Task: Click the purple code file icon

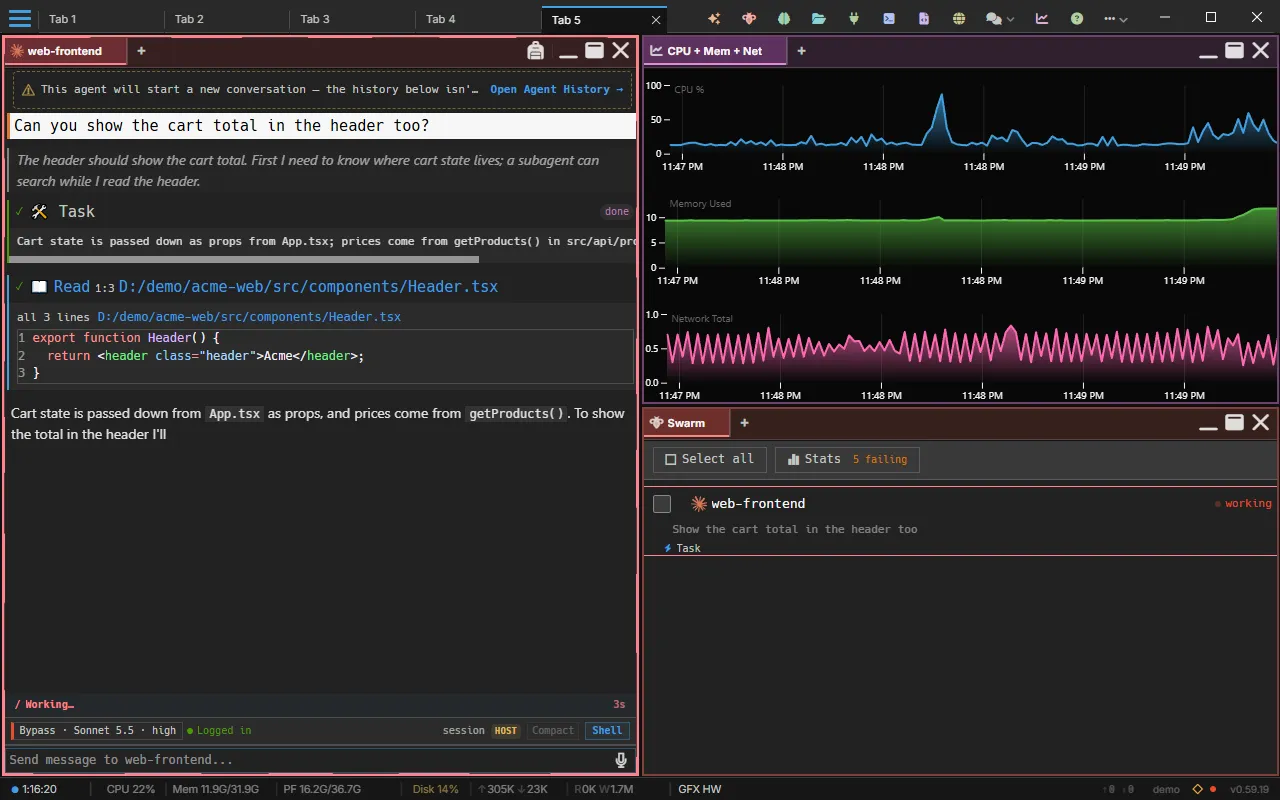Action: pyautogui.click(x=924, y=18)
